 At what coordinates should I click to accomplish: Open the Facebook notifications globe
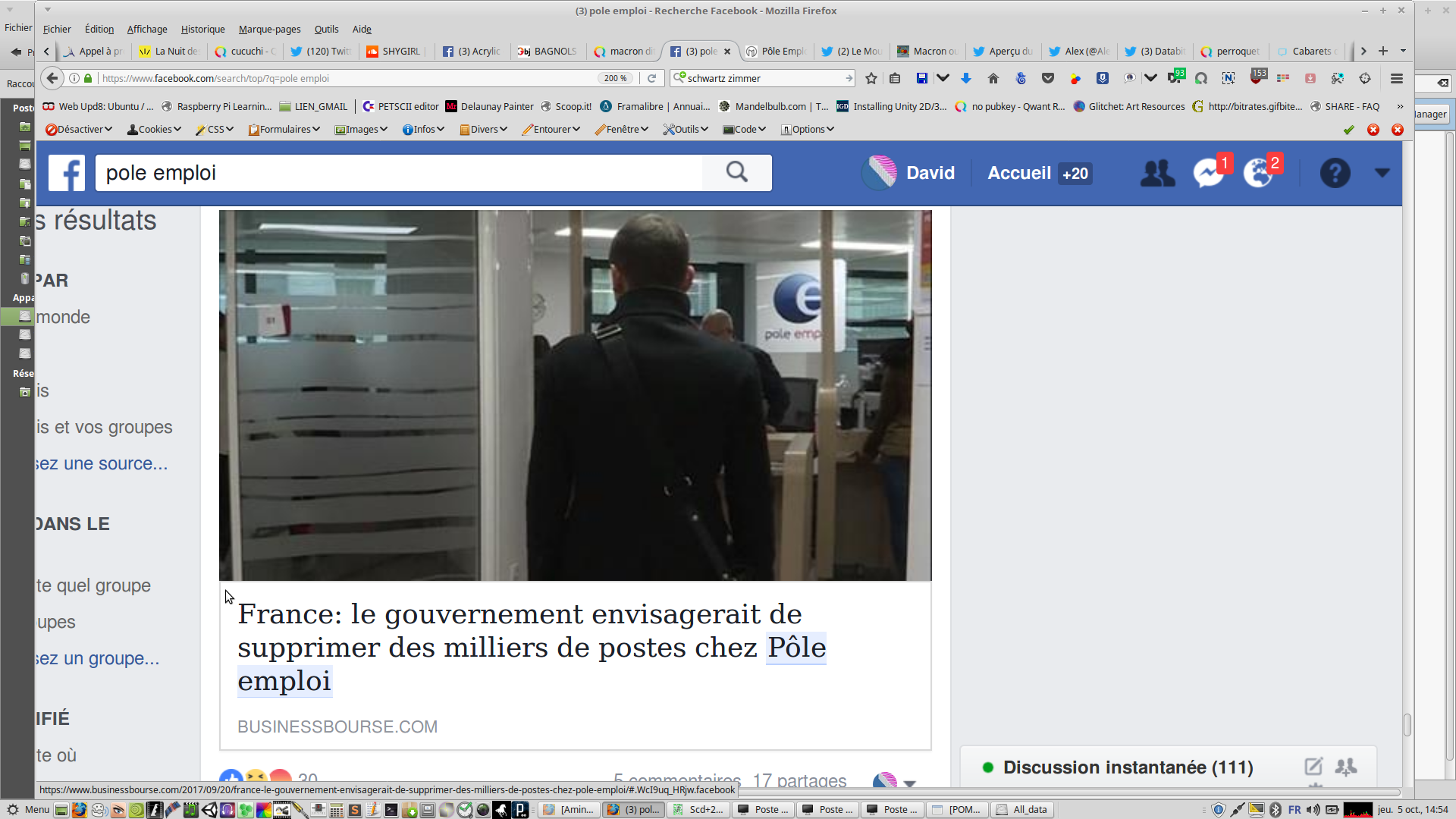point(1258,174)
